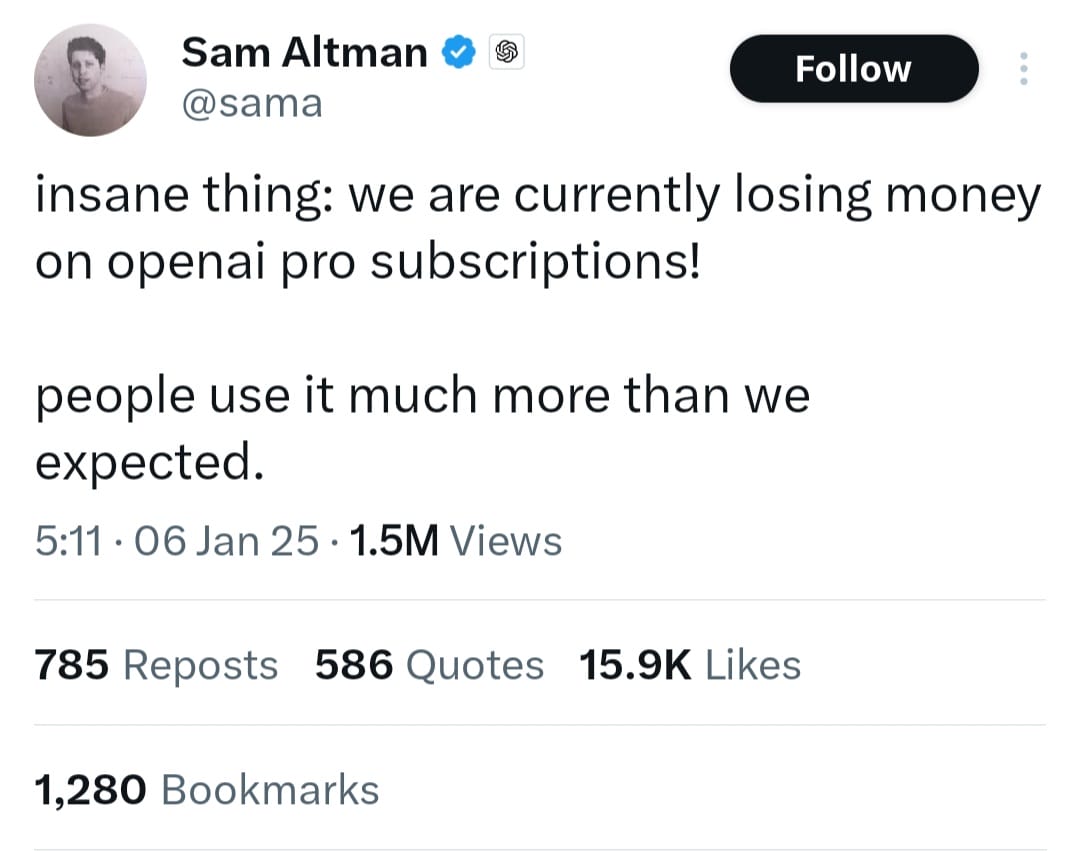Click the text "openai pro subscriptions!"
The height and width of the screenshot is (851, 1080).
407,262
